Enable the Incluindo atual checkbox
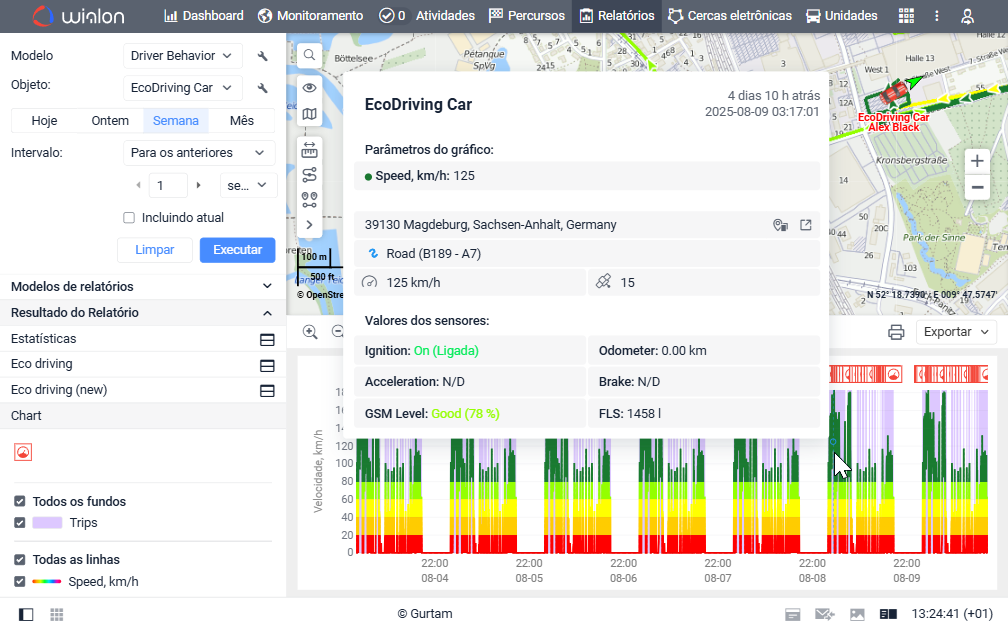The width and height of the screenshot is (1008, 630). (x=129, y=218)
